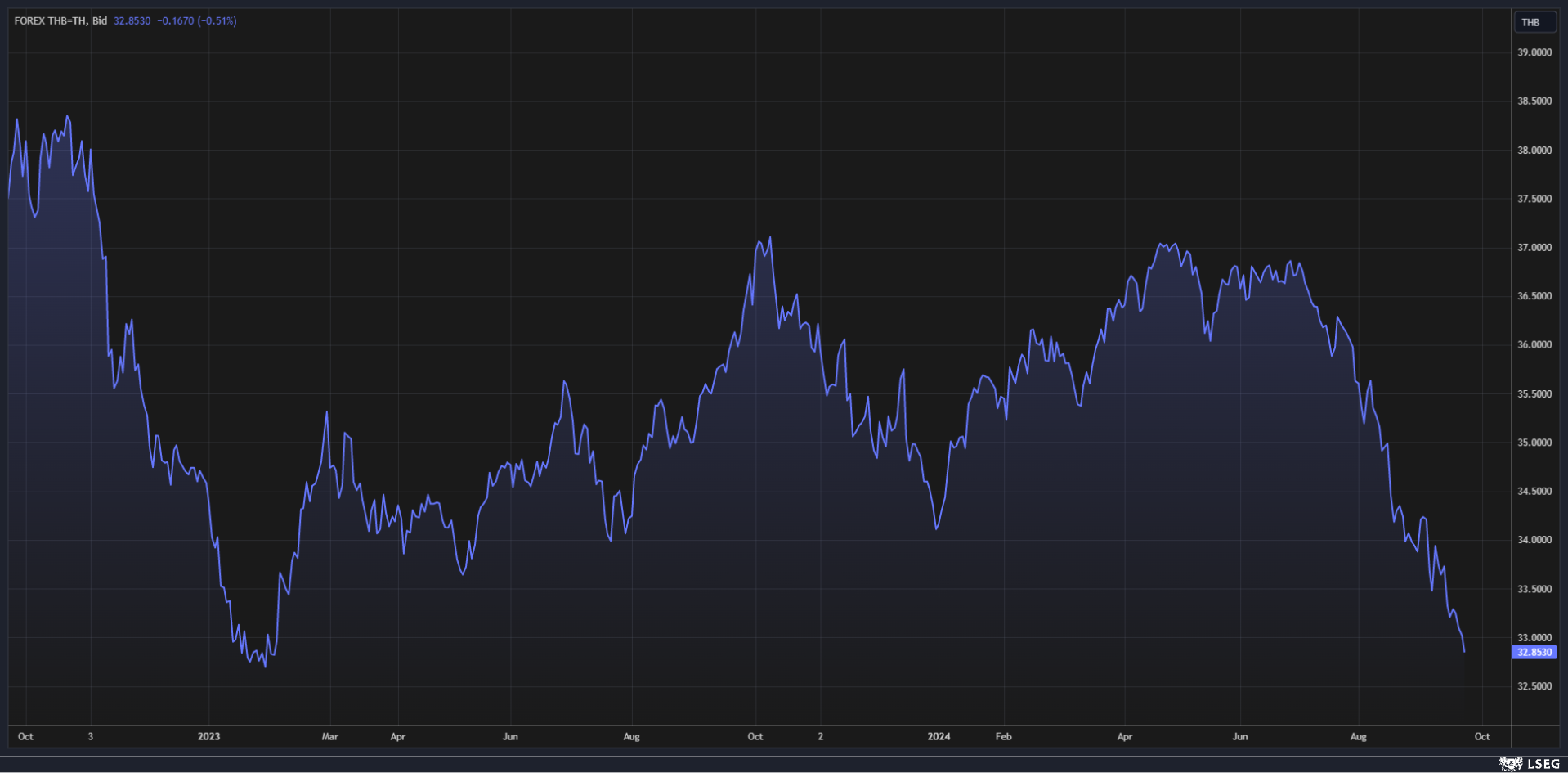The height and width of the screenshot is (773, 1568).
Task: Click the Aug label nearest 2023's Jun
Action: coord(631,736)
